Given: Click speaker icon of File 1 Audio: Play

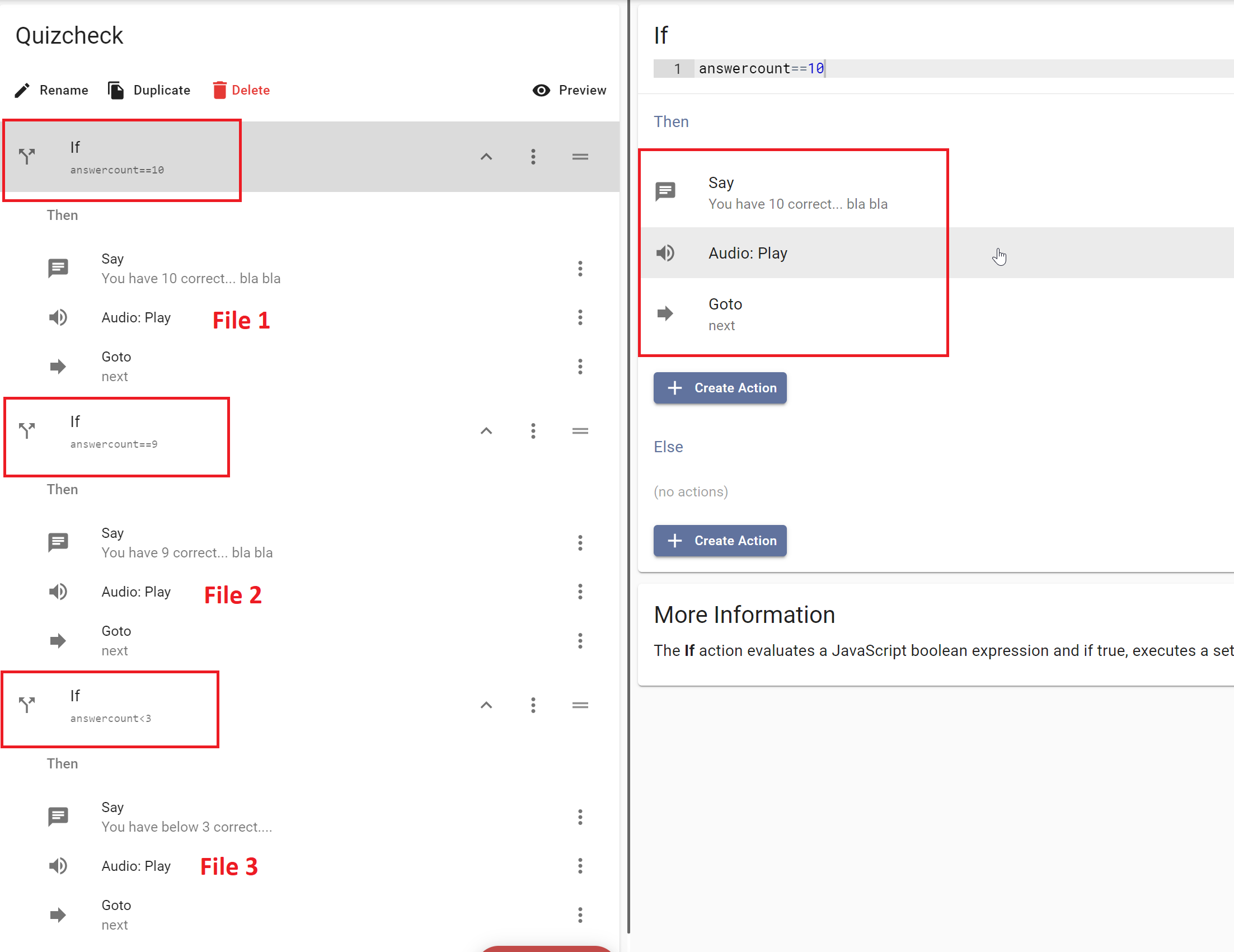Looking at the screenshot, I should click(58, 317).
